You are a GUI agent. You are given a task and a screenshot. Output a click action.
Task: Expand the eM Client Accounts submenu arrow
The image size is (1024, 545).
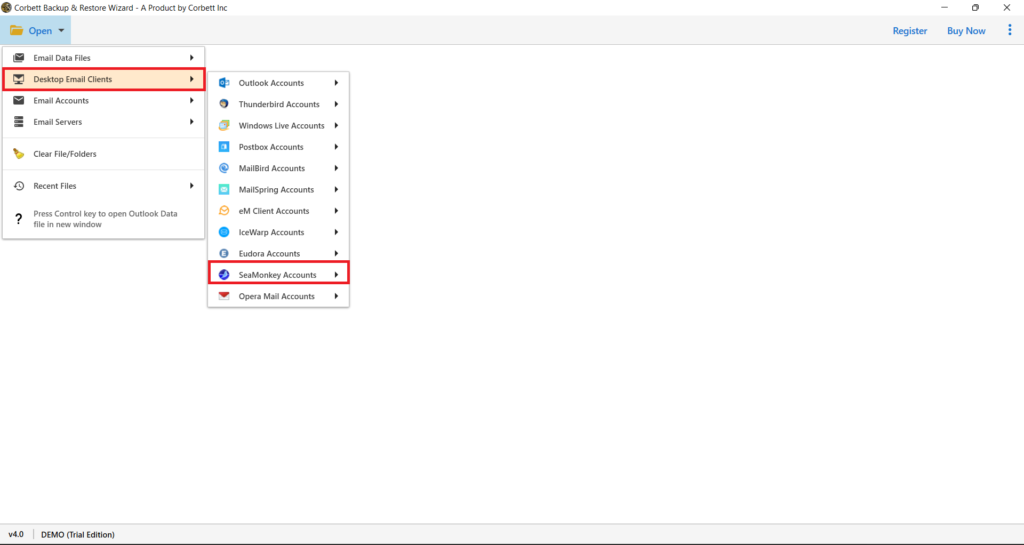click(x=336, y=211)
